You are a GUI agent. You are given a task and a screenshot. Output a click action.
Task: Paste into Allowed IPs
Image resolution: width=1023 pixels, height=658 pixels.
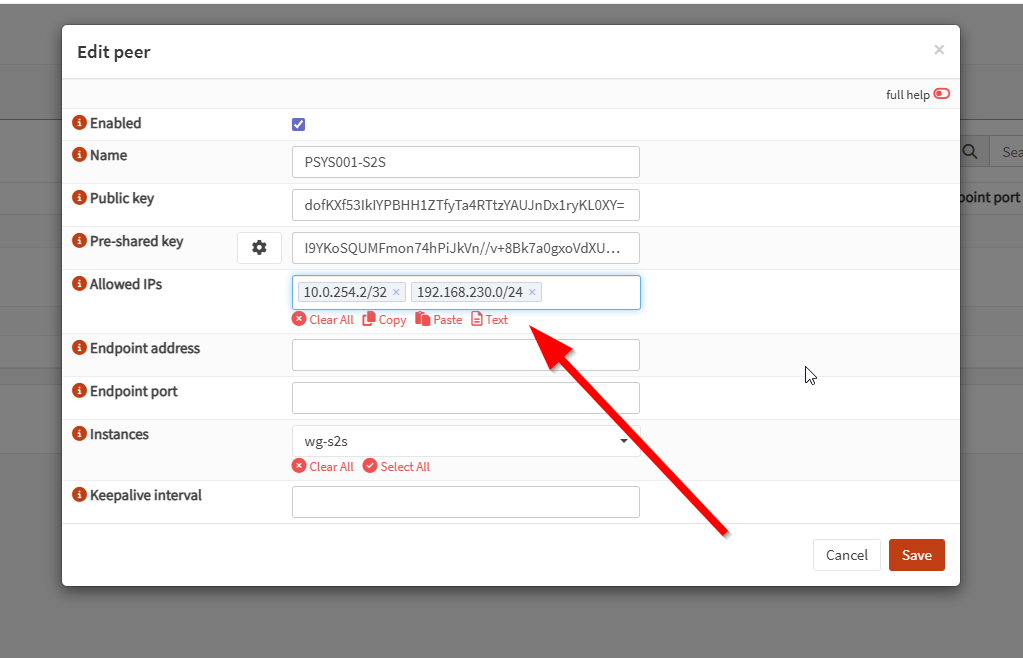pyautogui.click(x=439, y=320)
